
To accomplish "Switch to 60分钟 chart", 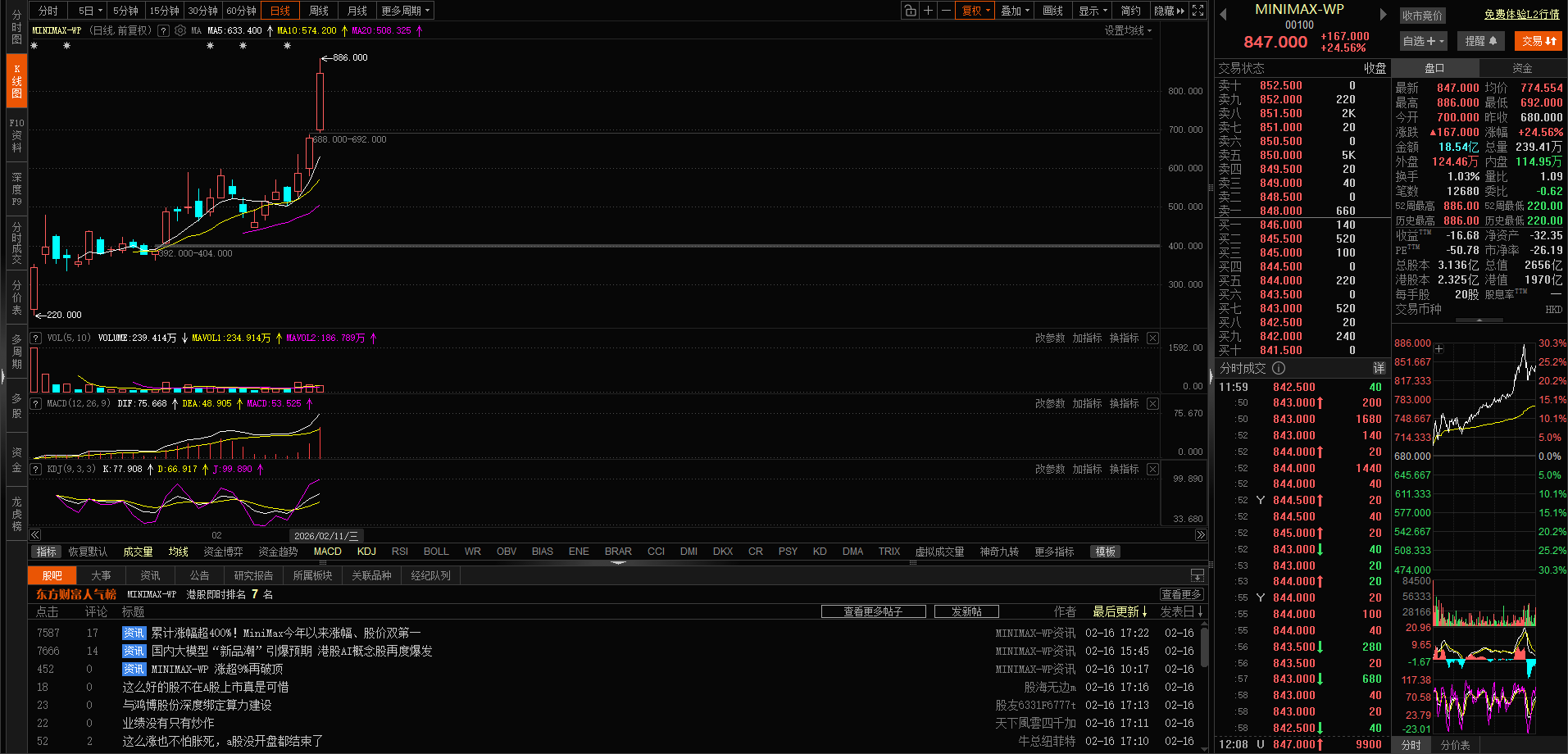I will click(x=241, y=11).
